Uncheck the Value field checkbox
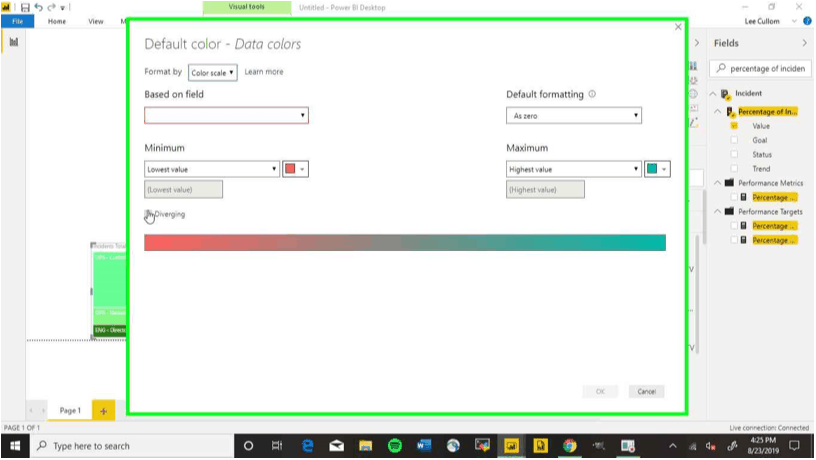The height and width of the screenshot is (460, 816). (734, 126)
